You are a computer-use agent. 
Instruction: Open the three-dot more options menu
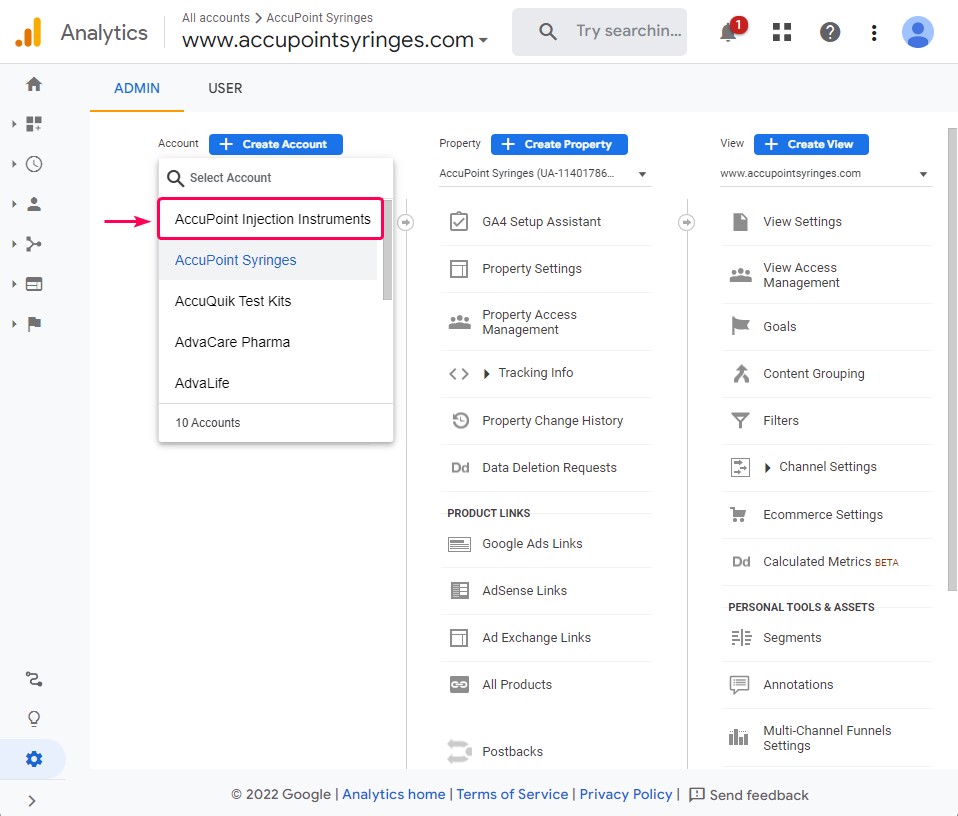point(874,32)
